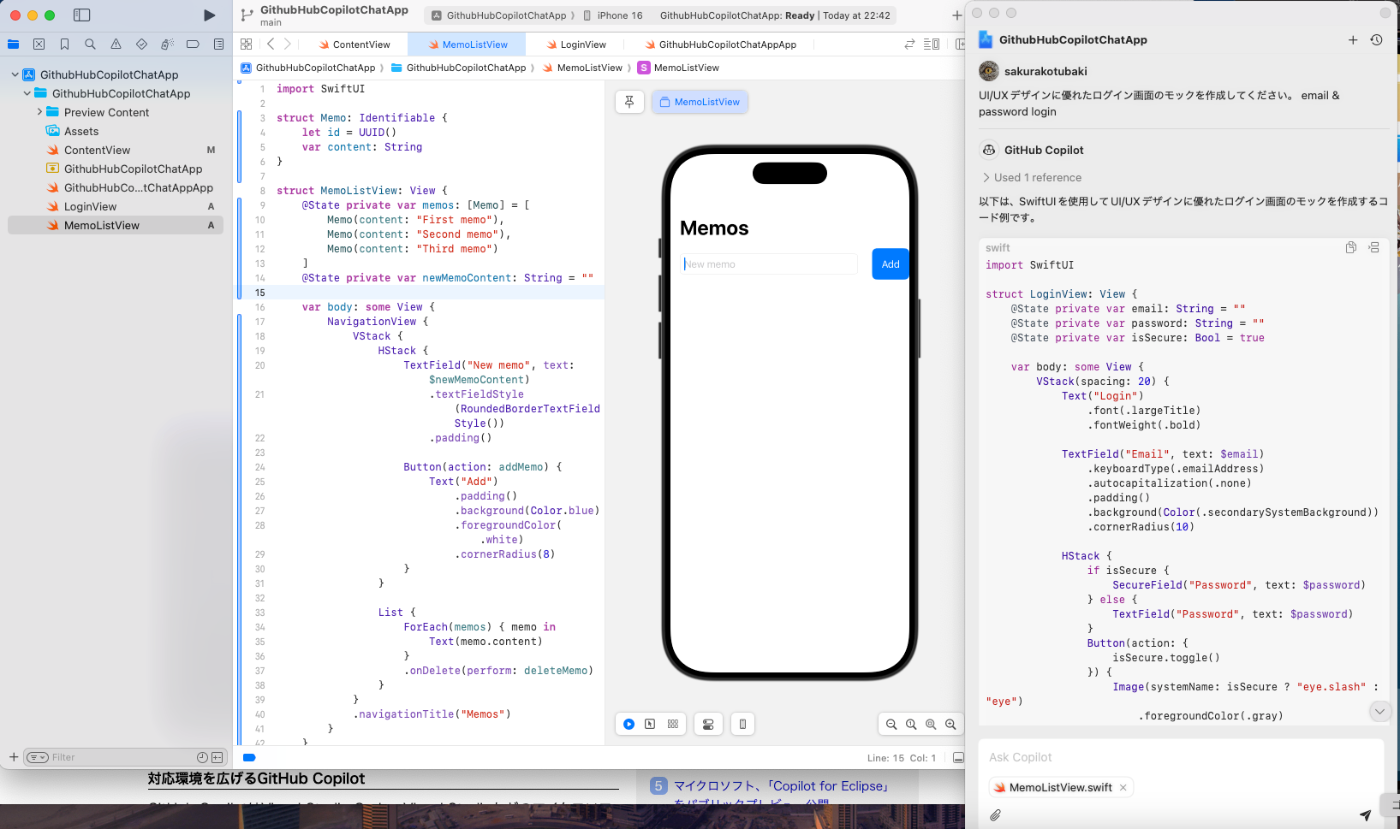Show preview Variants grid
This screenshot has width=1400, height=829.
[672, 724]
